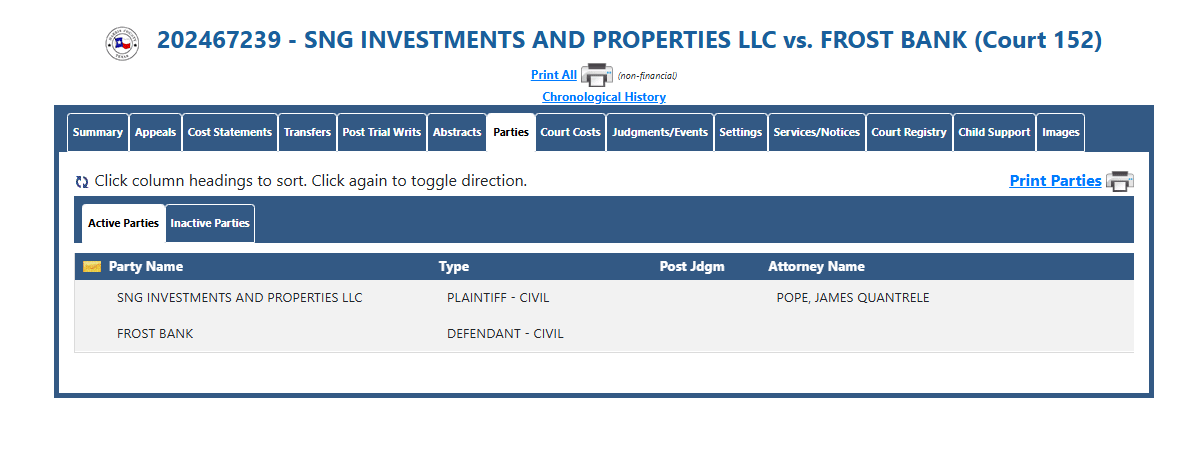This screenshot has height=458, width=1196.
Task: Click the printer icon beside Print Parties
Action: pos(1120,181)
